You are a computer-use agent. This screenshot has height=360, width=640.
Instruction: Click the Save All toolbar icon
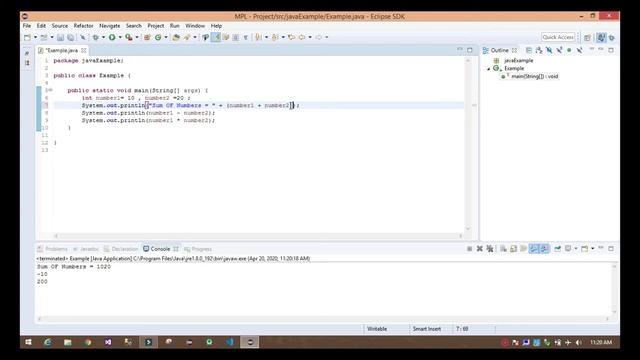(x=71, y=37)
